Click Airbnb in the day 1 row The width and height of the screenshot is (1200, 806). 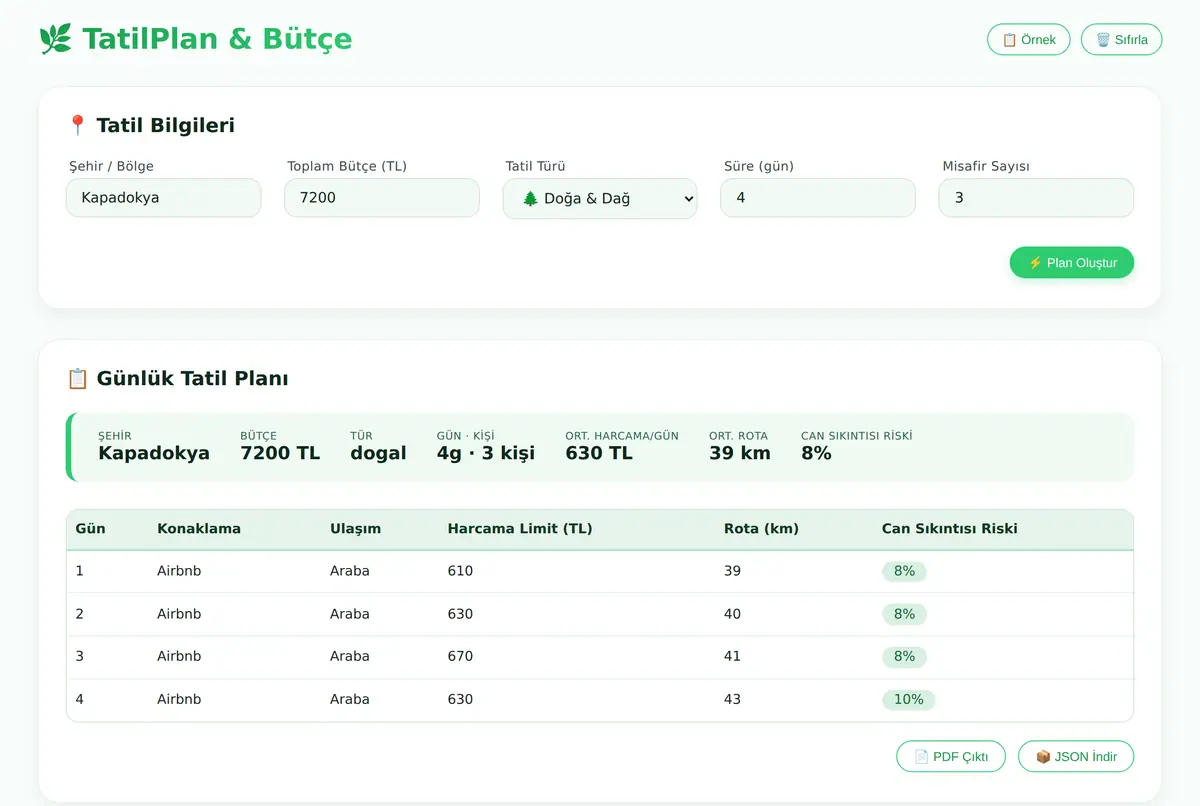tap(179, 571)
